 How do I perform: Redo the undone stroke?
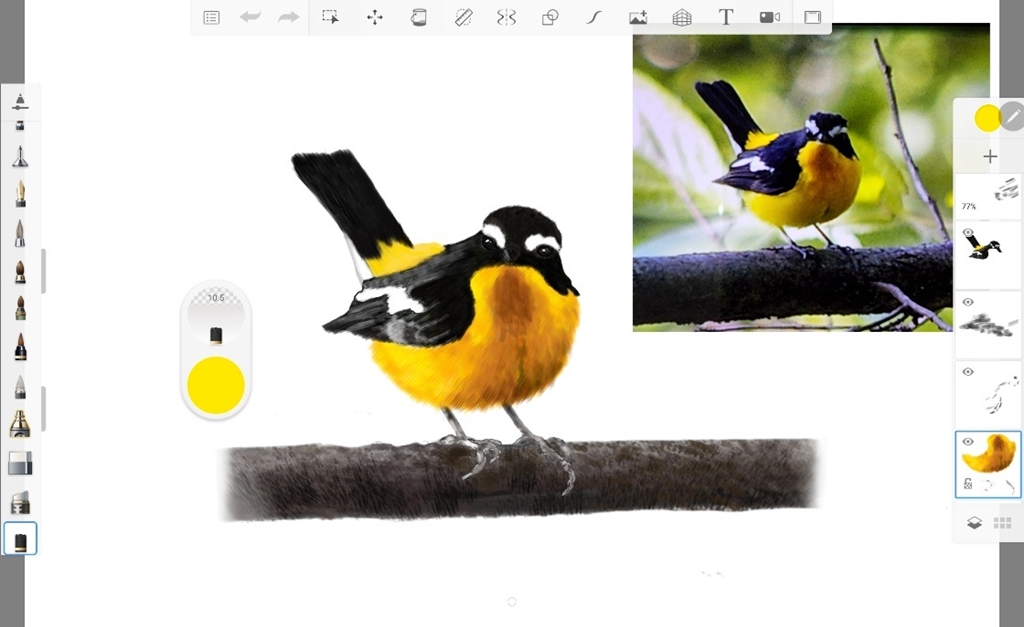288,17
